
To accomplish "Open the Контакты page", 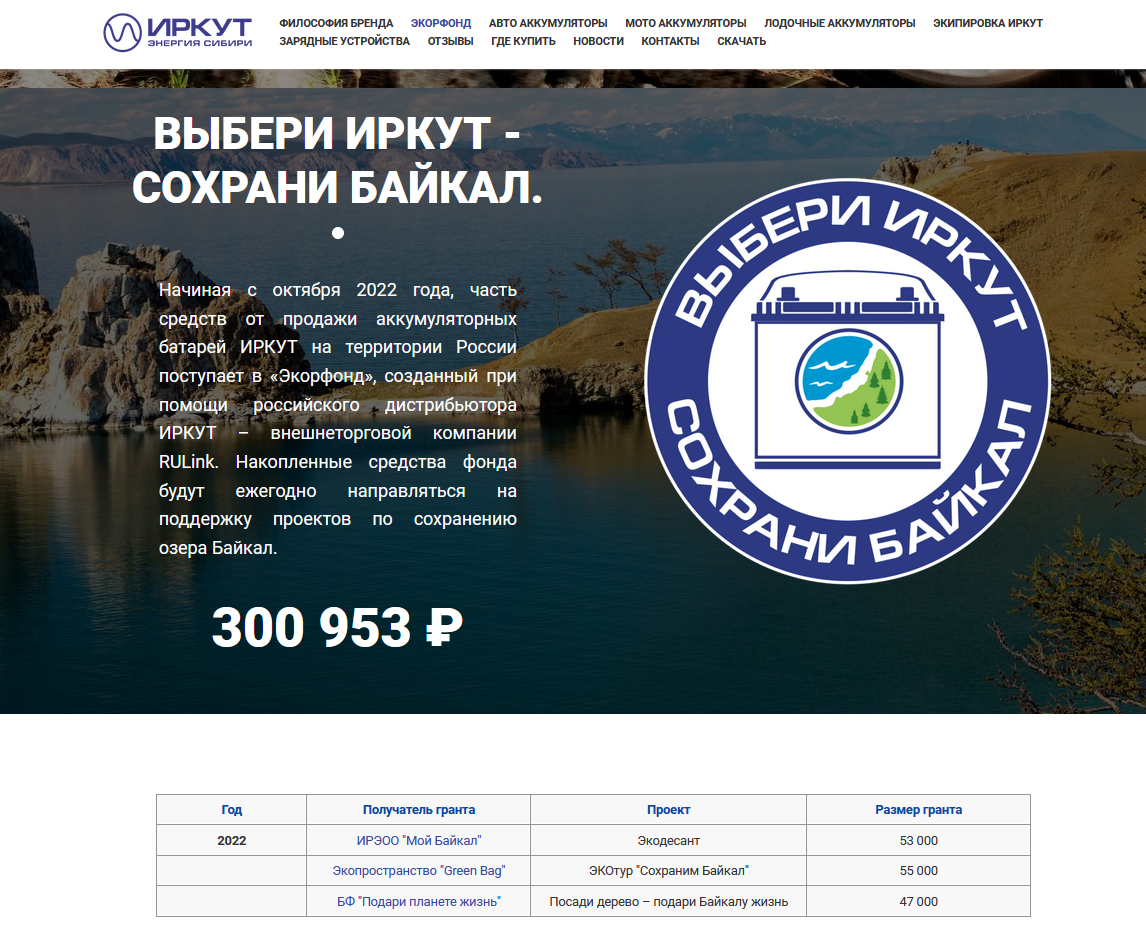I will [670, 42].
